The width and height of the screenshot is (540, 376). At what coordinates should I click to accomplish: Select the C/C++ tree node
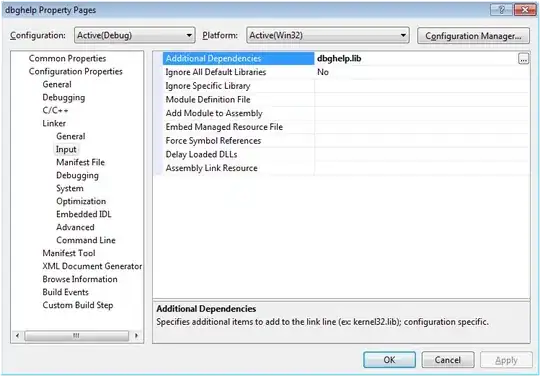coord(55,111)
